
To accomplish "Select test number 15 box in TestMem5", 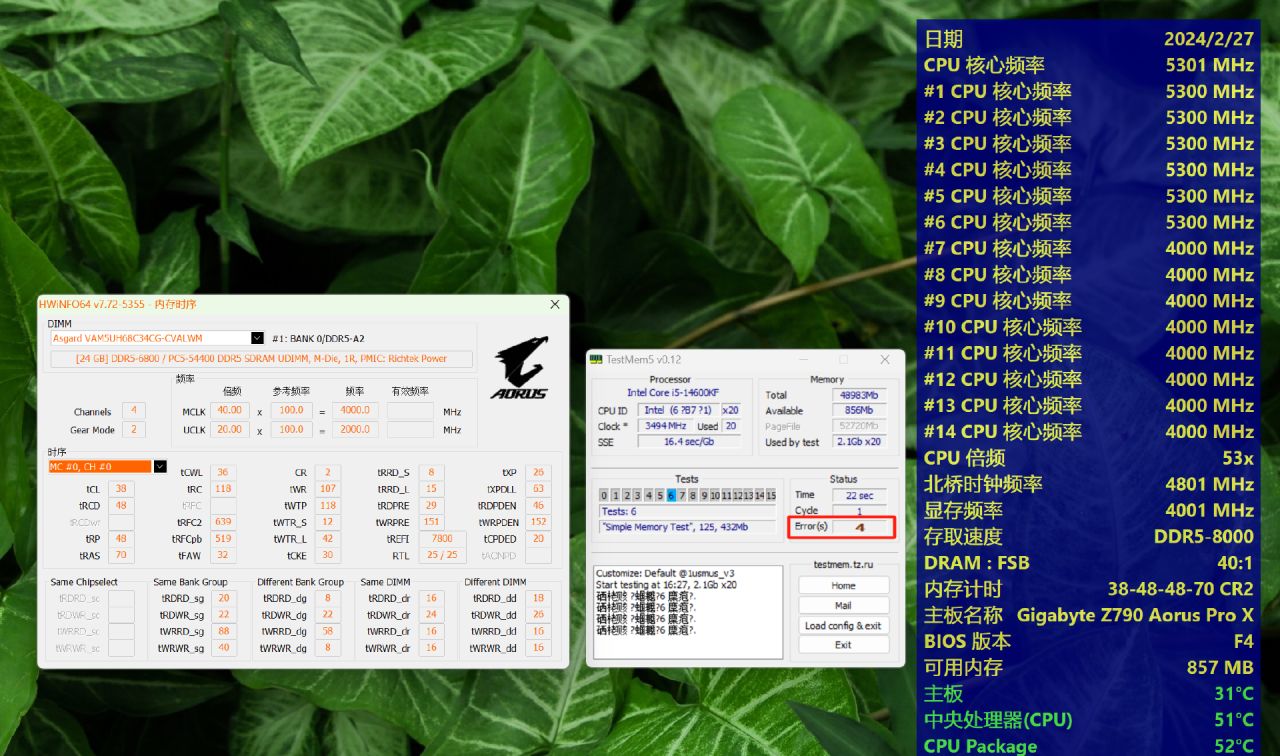I will (x=771, y=495).
